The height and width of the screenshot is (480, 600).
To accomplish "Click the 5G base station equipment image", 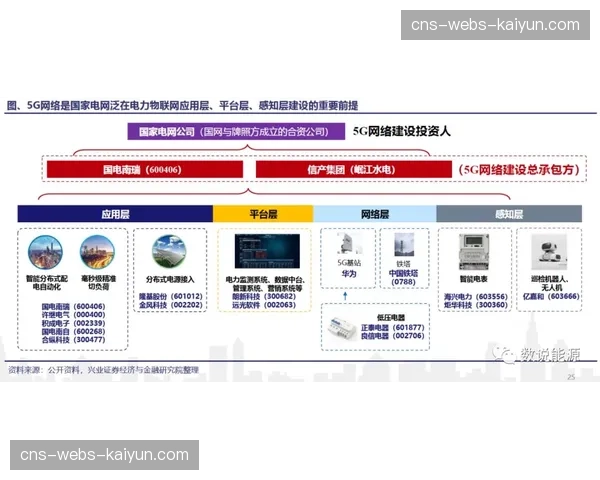I will 349,243.
